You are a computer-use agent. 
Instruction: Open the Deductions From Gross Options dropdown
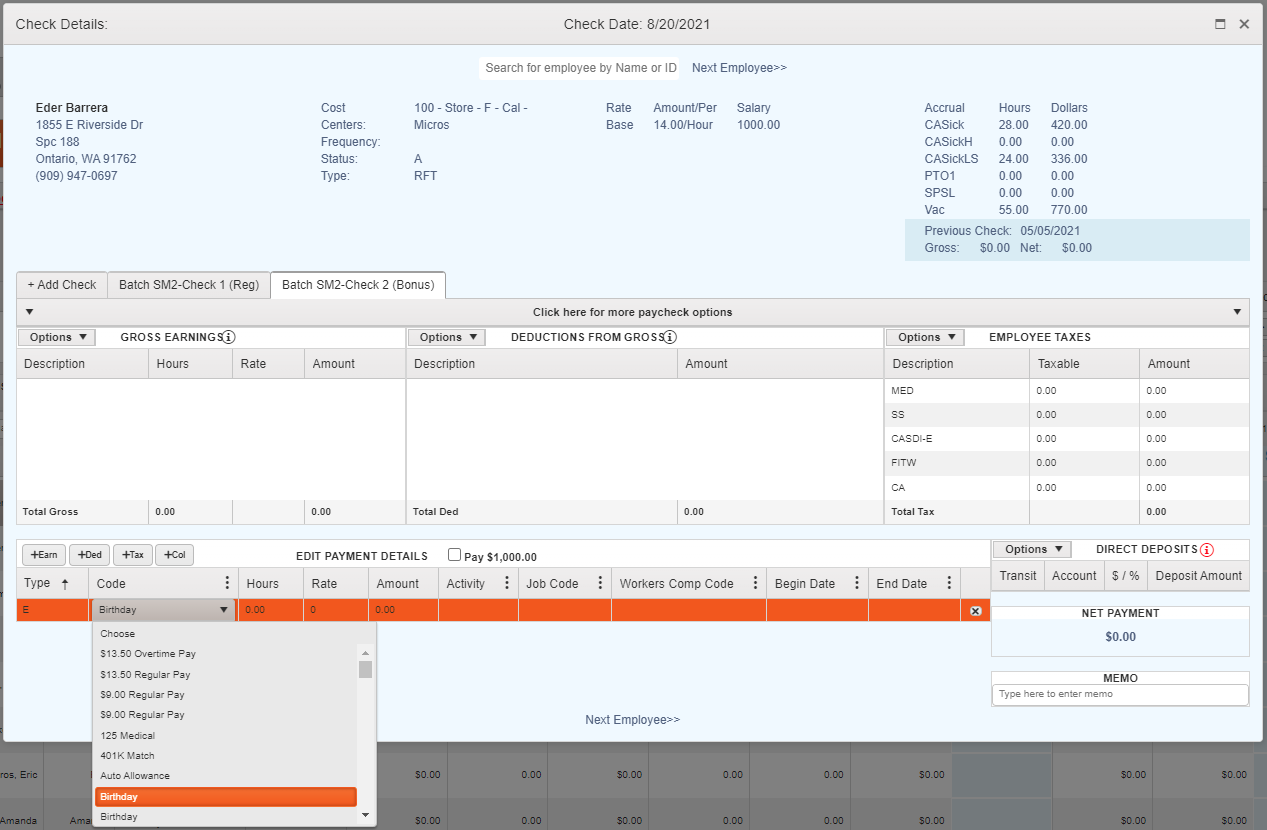(x=447, y=337)
